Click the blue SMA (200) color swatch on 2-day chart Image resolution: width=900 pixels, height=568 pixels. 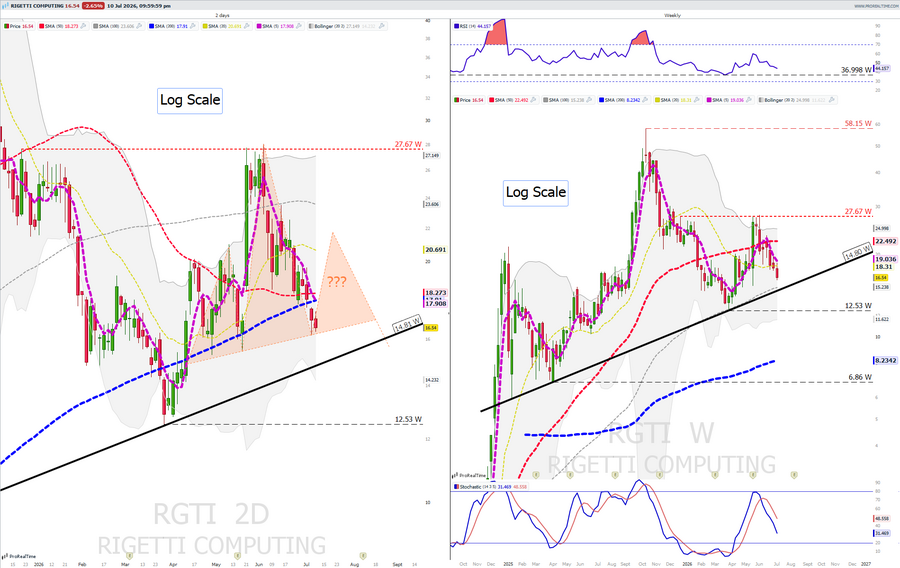tap(151, 26)
